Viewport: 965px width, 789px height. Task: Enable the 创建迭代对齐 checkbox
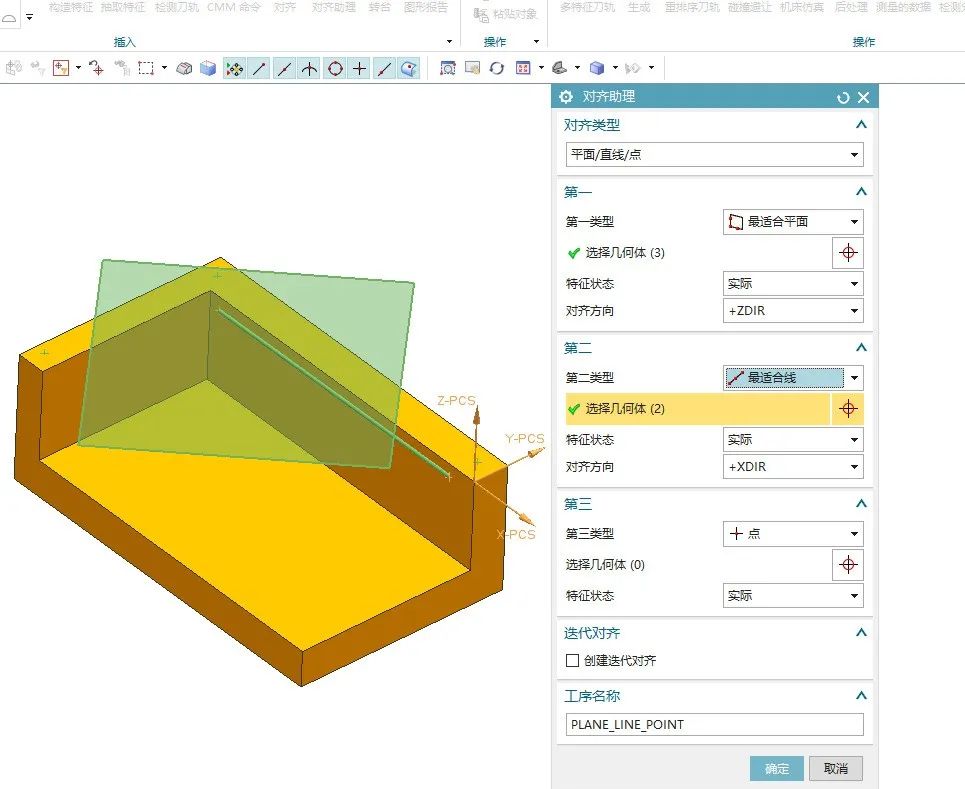pyautogui.click(x=572, y=660)
